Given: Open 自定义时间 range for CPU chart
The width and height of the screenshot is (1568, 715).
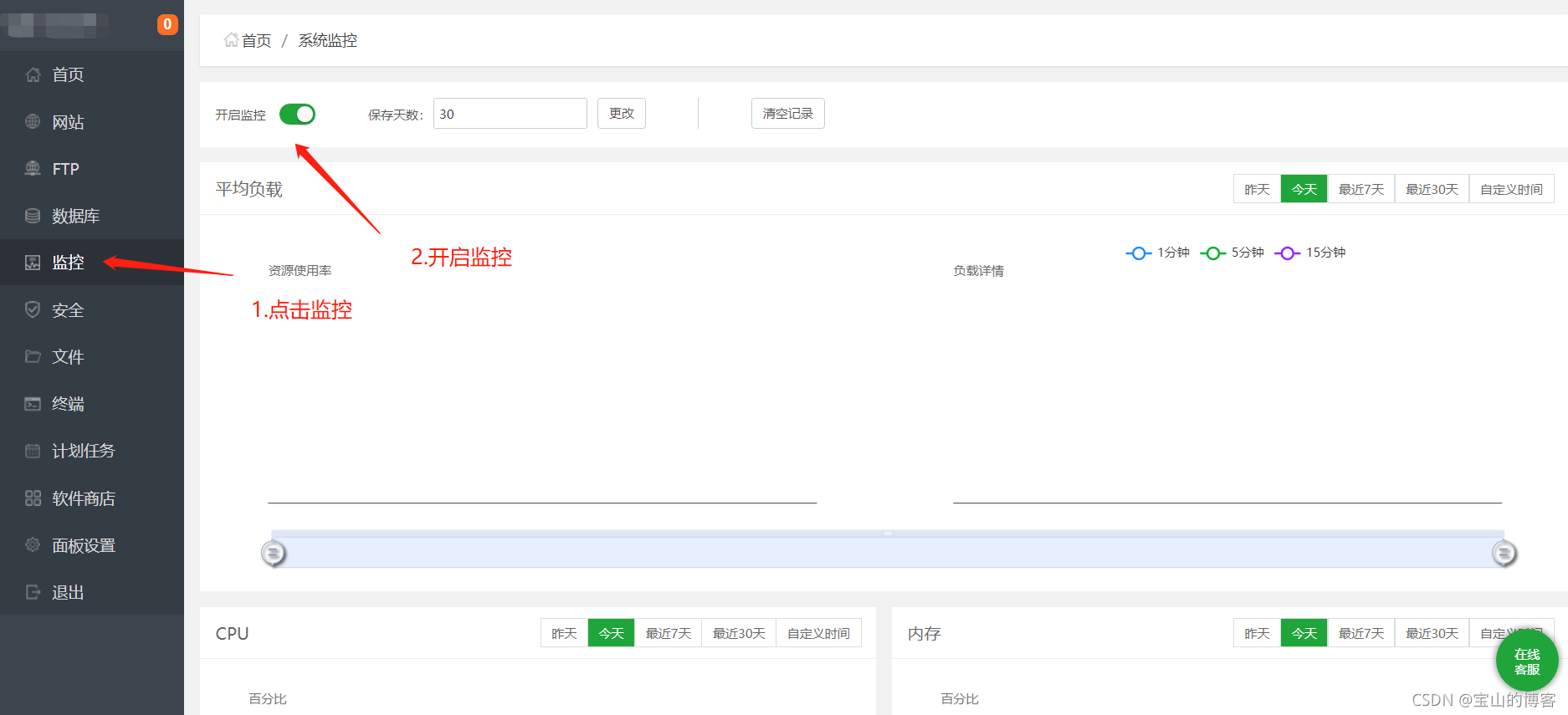Looking at the screenshot, I should (x=818, y=633).
